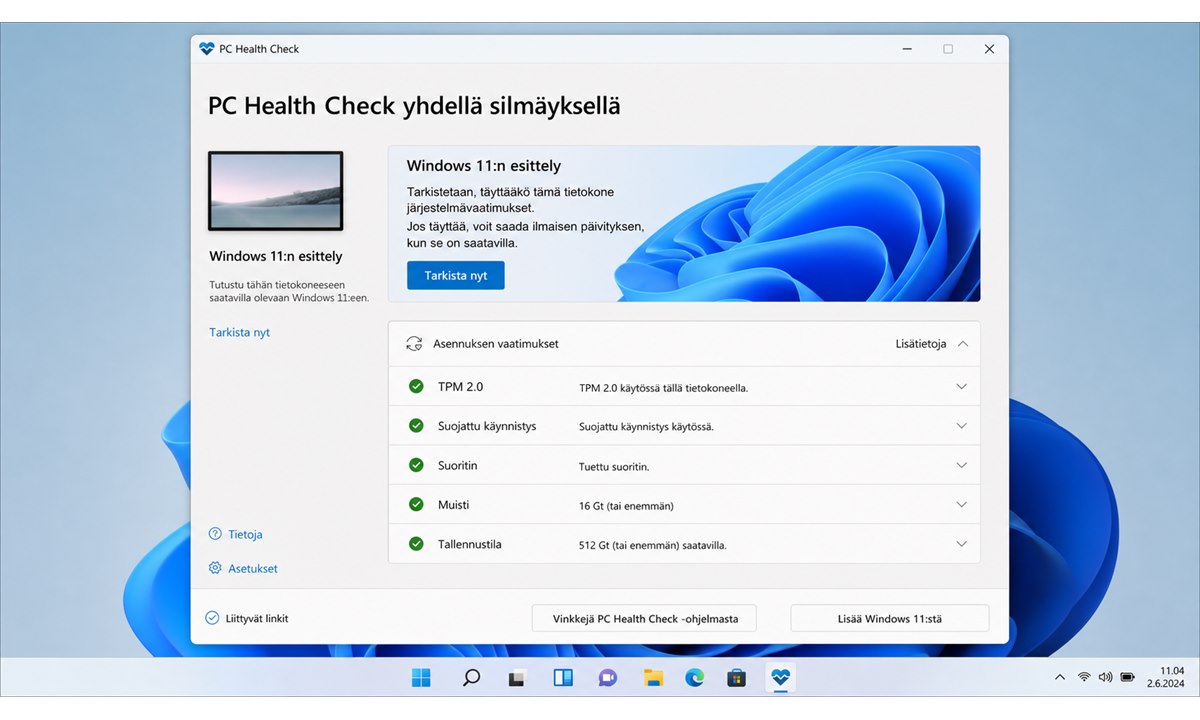Viewport: 1200px width, 720px height.
Task: Click banner heading 'Windows 11:n esittely'
Action: coord(484,166)
